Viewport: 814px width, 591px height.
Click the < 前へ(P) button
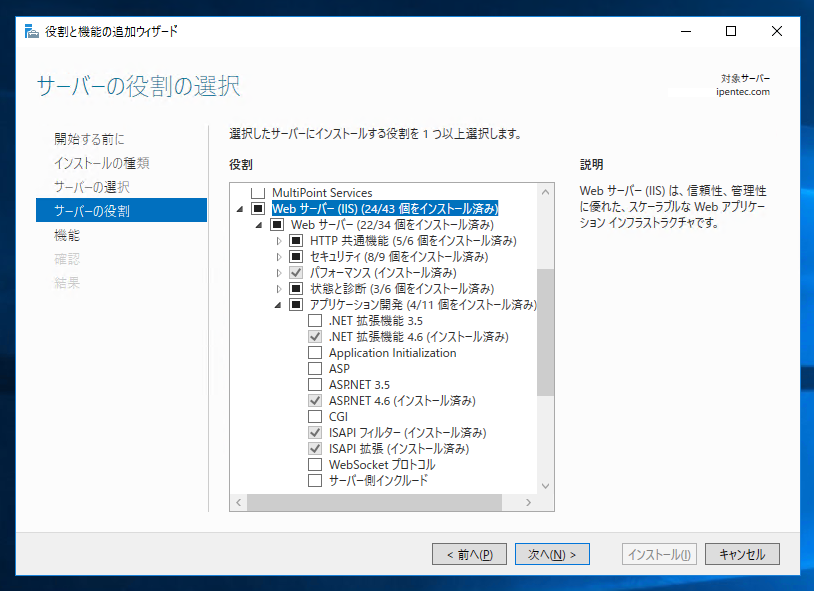coord(469,554)
